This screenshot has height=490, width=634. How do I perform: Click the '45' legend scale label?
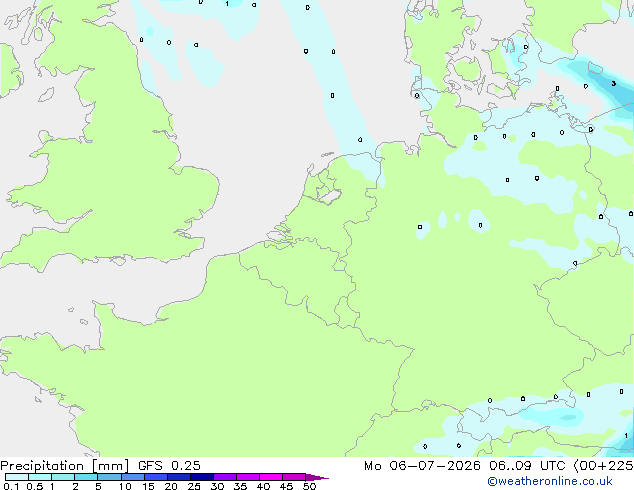point(286,486)
